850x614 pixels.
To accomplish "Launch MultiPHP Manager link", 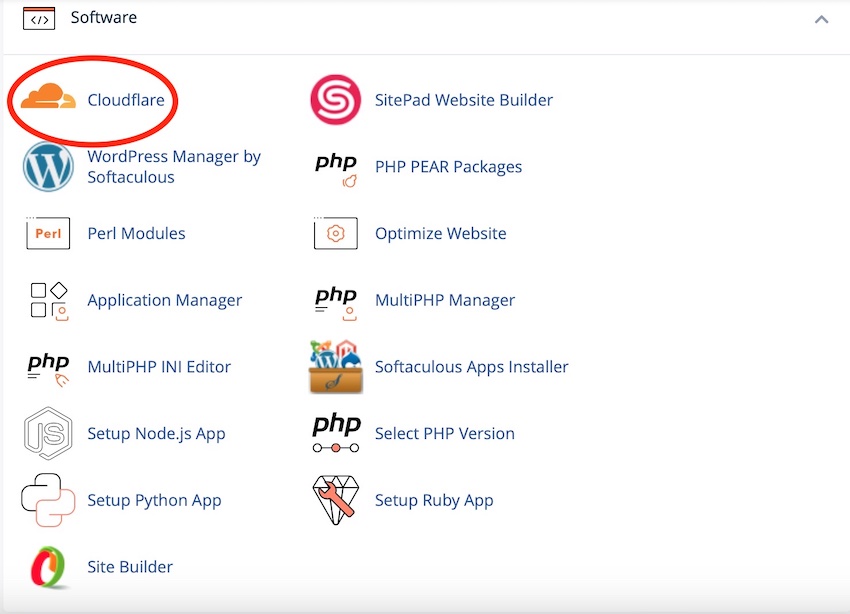I will click(x=445, y=300).
